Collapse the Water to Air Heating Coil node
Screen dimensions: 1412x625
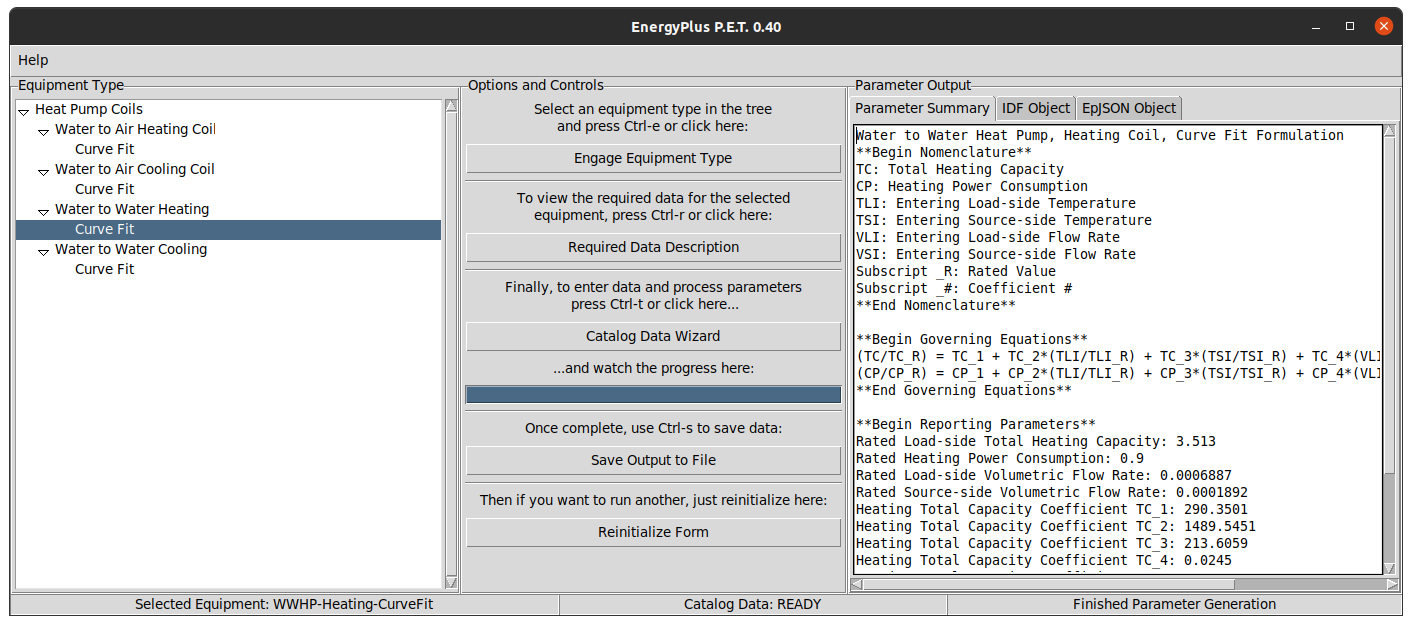pyautogui.click(x=44, y=131)
